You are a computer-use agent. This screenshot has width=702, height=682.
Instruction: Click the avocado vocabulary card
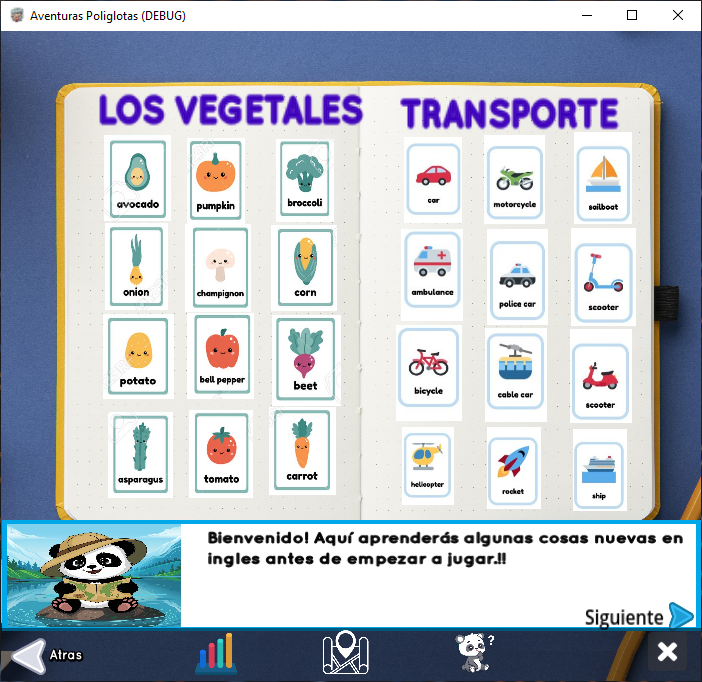137,178
